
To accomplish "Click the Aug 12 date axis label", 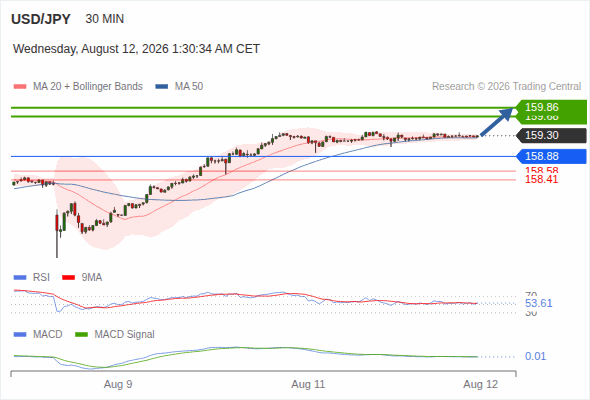I will pos(481,384).
